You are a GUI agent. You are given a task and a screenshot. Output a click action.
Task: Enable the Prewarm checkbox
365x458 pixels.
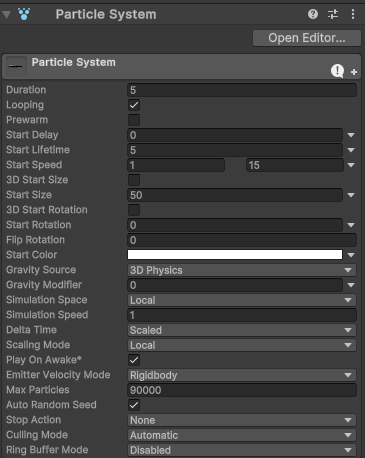pos(134,120)
